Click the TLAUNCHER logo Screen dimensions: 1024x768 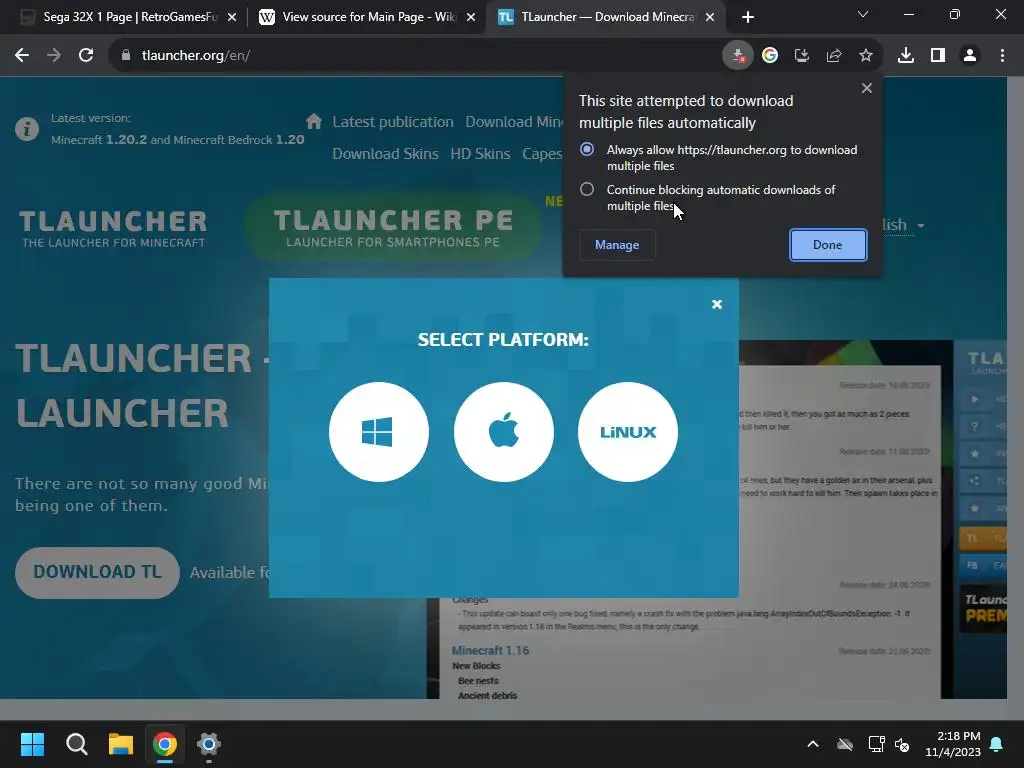click(x=113, y=229)
